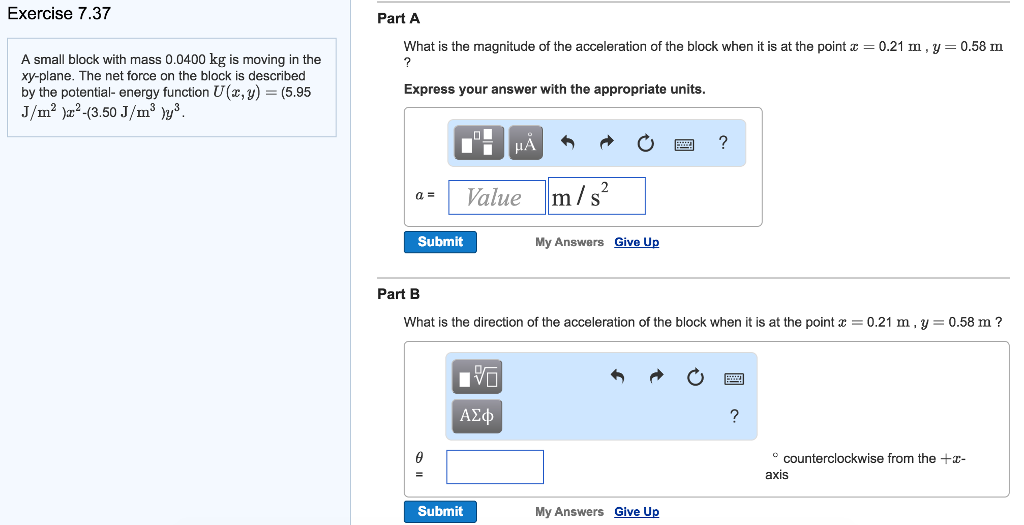Open math templates radical icon in Part B
Image resolution: width=1024 pixels, height=525 pixels.
click(x=478, y=377)
